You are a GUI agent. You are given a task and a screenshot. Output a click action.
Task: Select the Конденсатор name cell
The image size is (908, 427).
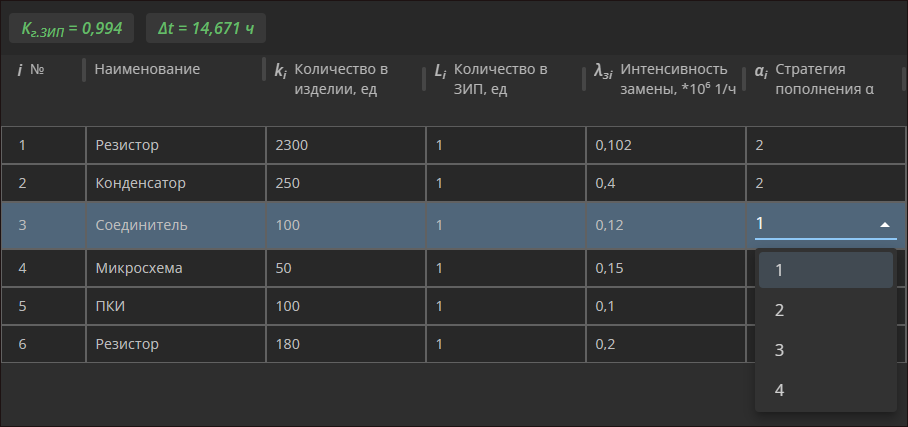coord(176,183)
